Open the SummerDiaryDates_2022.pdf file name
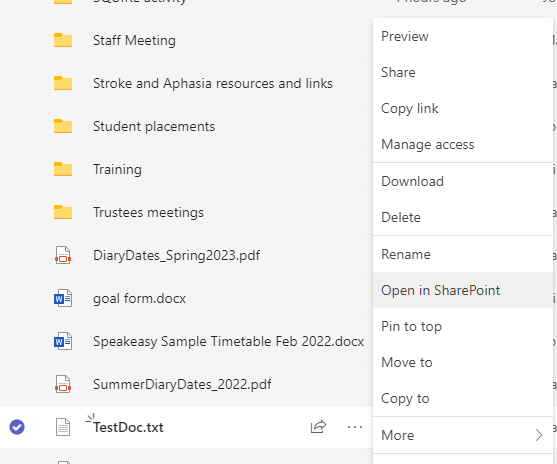The image size is (557, 464). [182, 384]
